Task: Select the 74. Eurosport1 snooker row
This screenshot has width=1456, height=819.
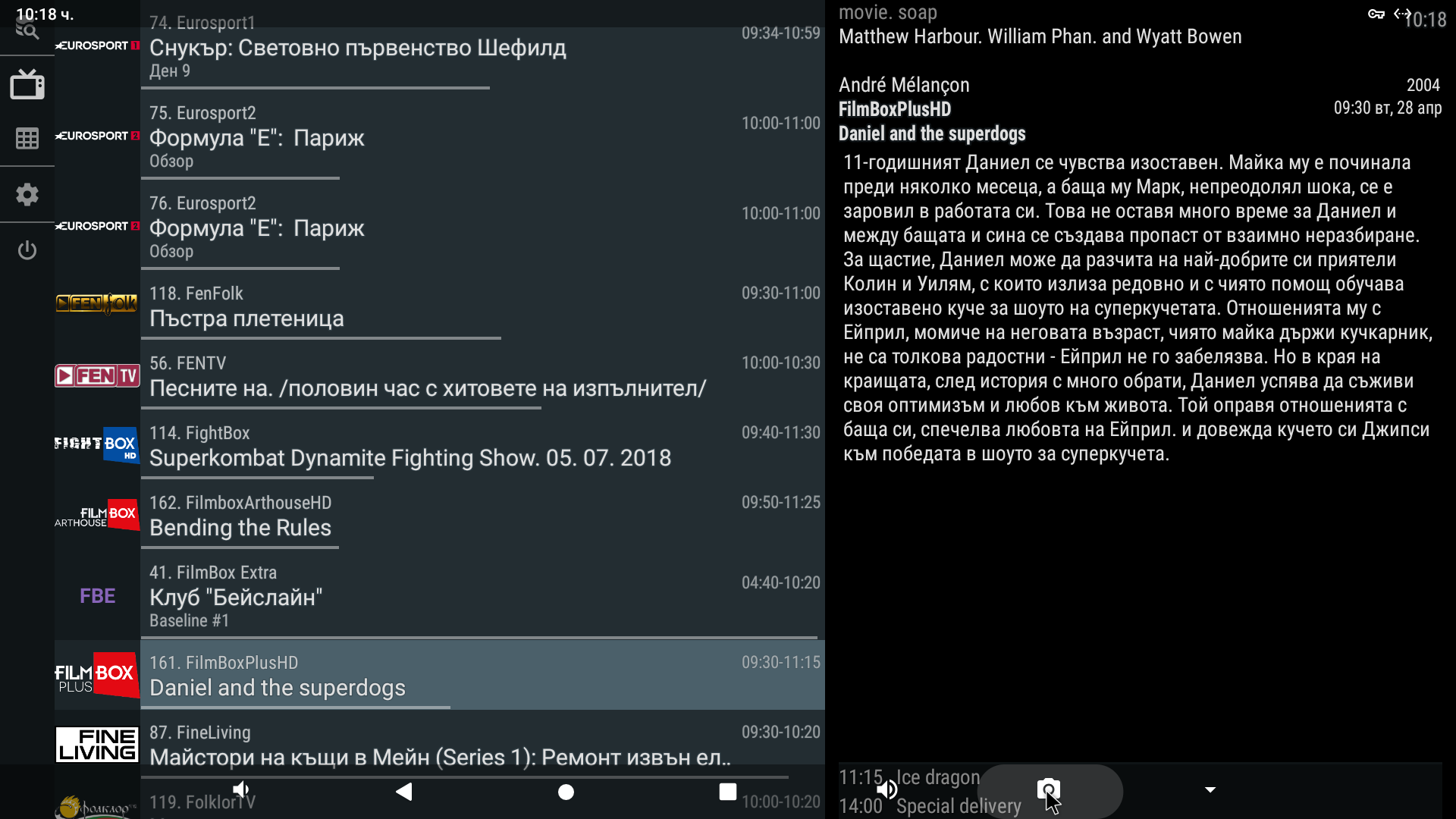Action: click(x=482, y=47)
